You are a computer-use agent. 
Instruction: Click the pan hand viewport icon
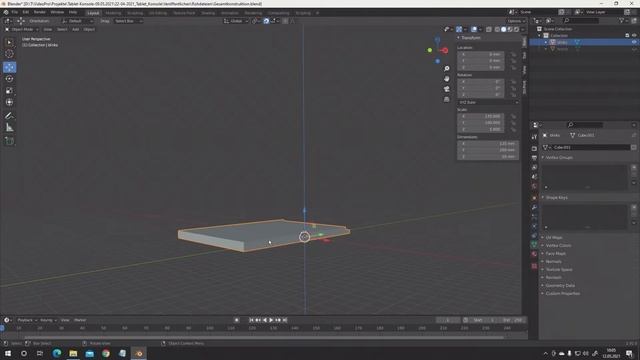447,78
